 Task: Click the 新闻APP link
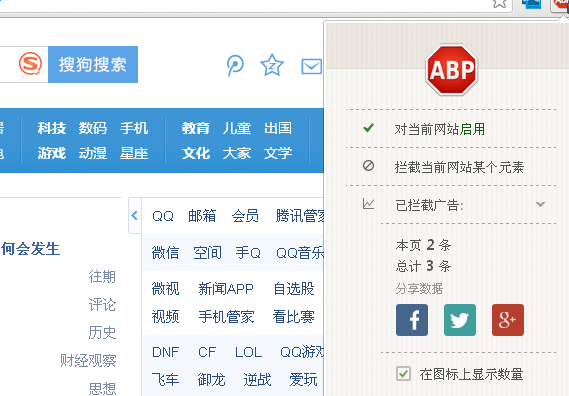coord(226,289)
